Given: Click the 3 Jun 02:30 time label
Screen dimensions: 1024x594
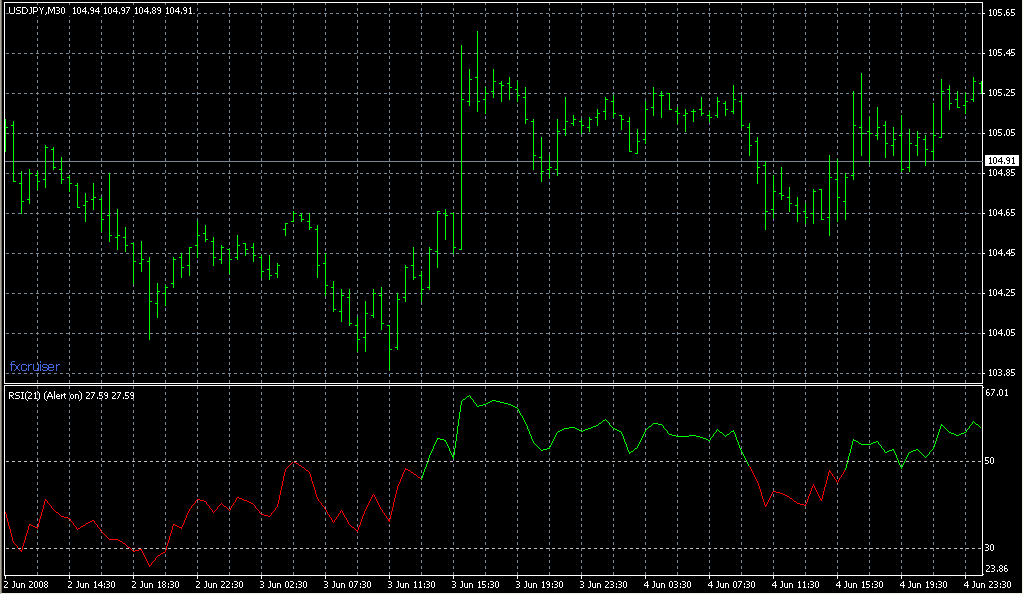Looking at the screenshot, I should [x=283, y=585].
